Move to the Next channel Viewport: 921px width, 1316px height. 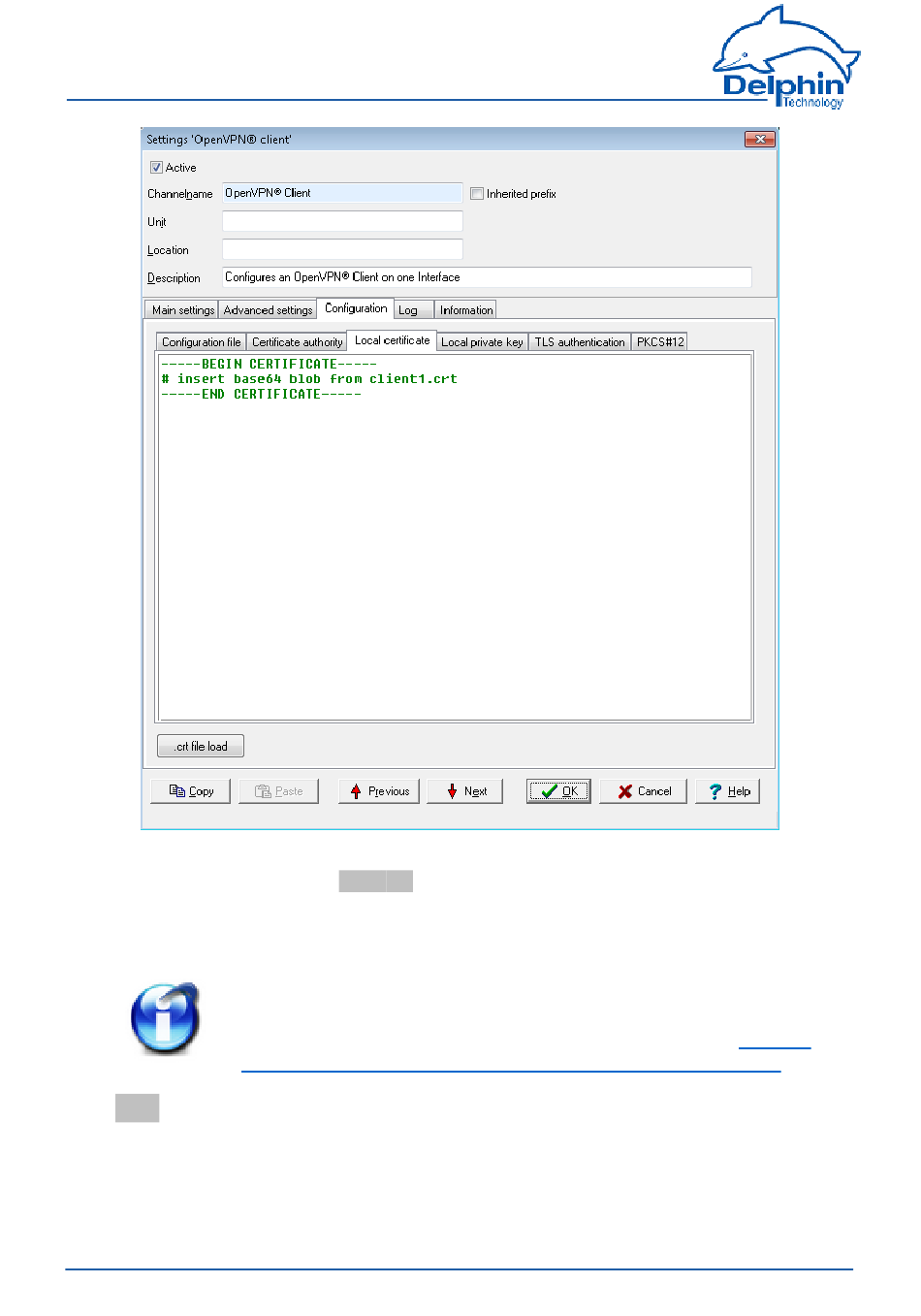point(465,791)
